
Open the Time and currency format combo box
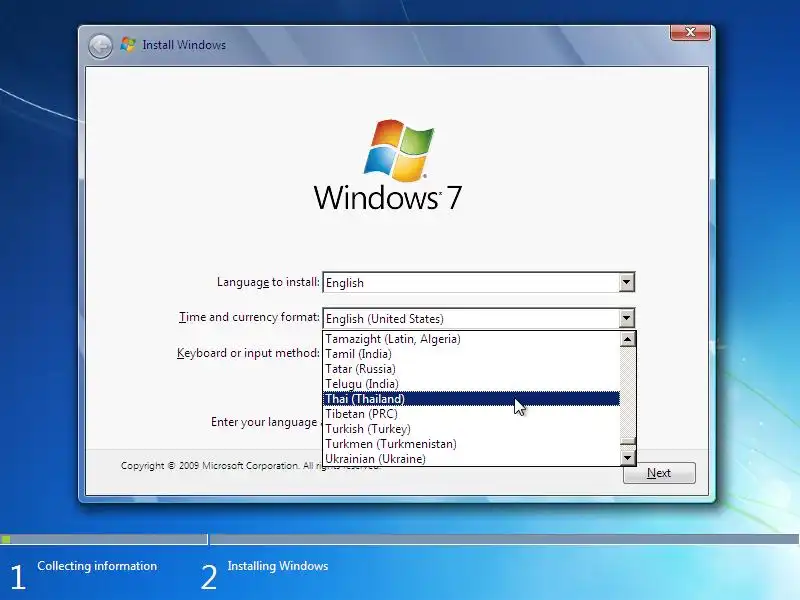click(x=479, y=318)
